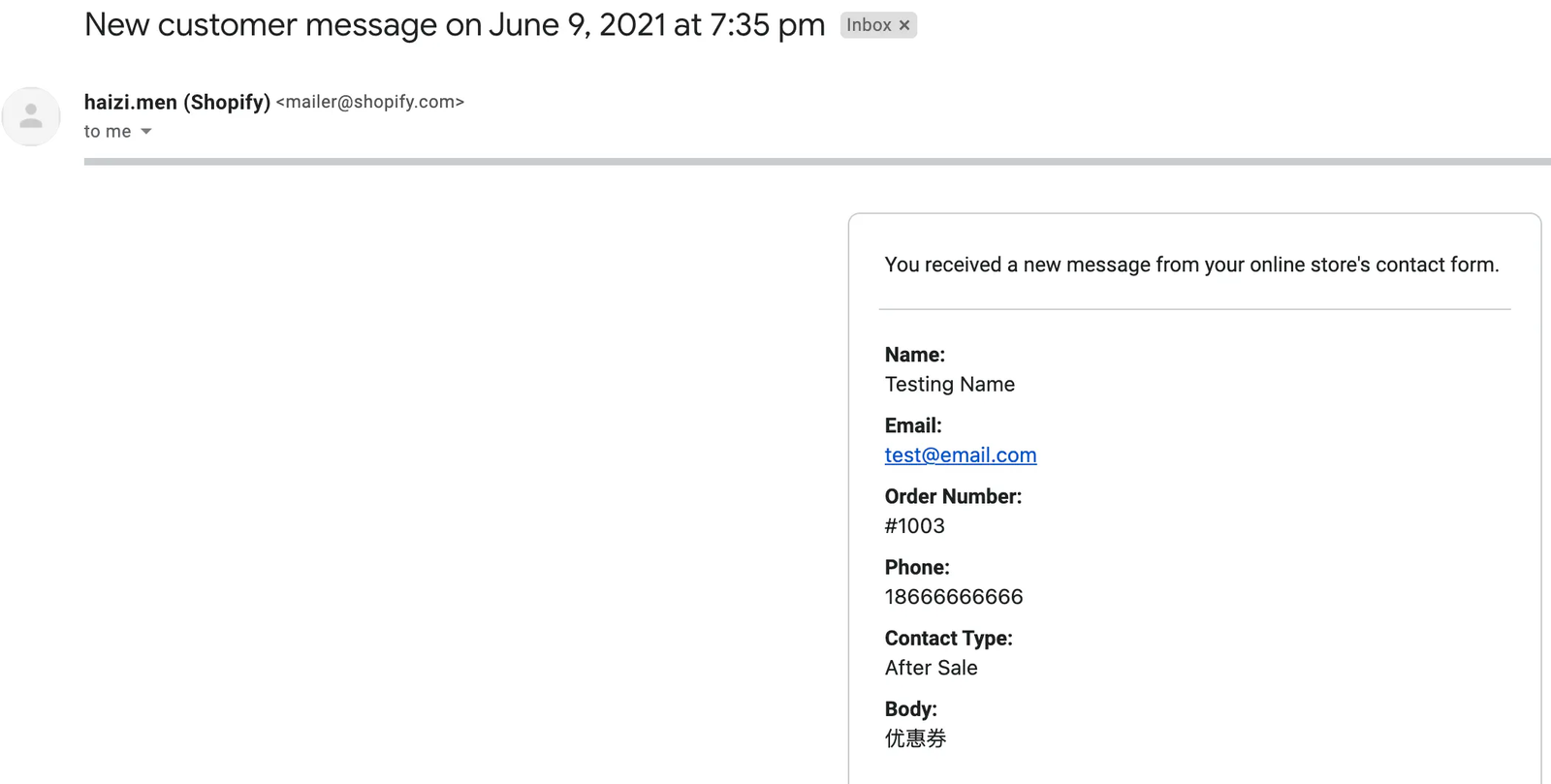Image resolution: width=1551 pixels, height=784 pixels.
Task: Click the Inbox label tag
Action: 868,25
